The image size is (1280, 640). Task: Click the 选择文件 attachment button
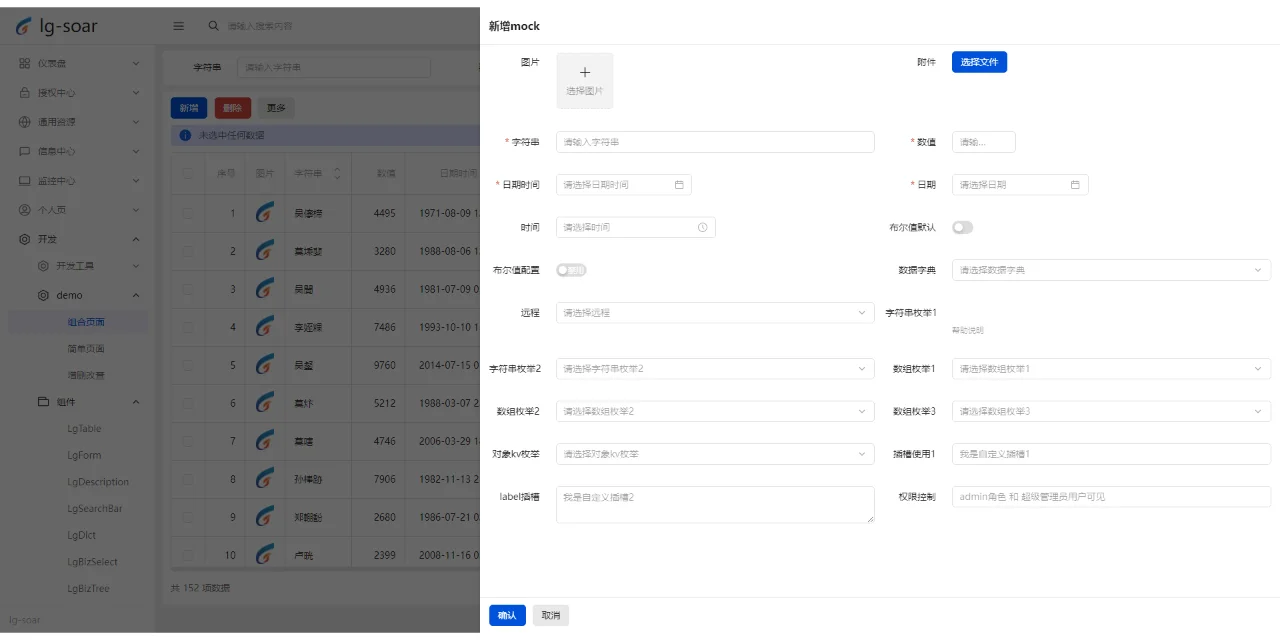(979, 62)
